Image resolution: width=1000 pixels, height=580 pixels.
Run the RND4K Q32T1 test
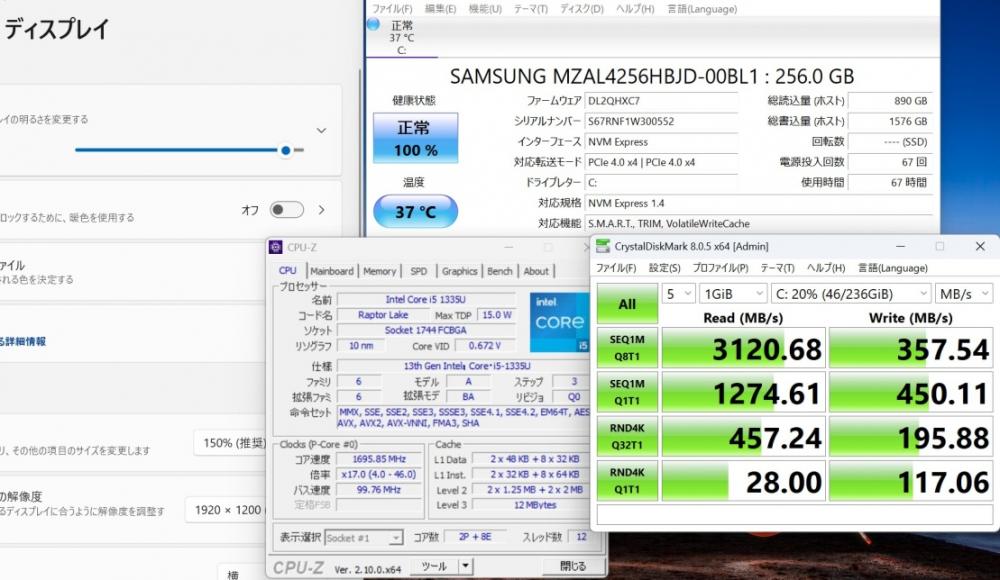coord(627,436)
